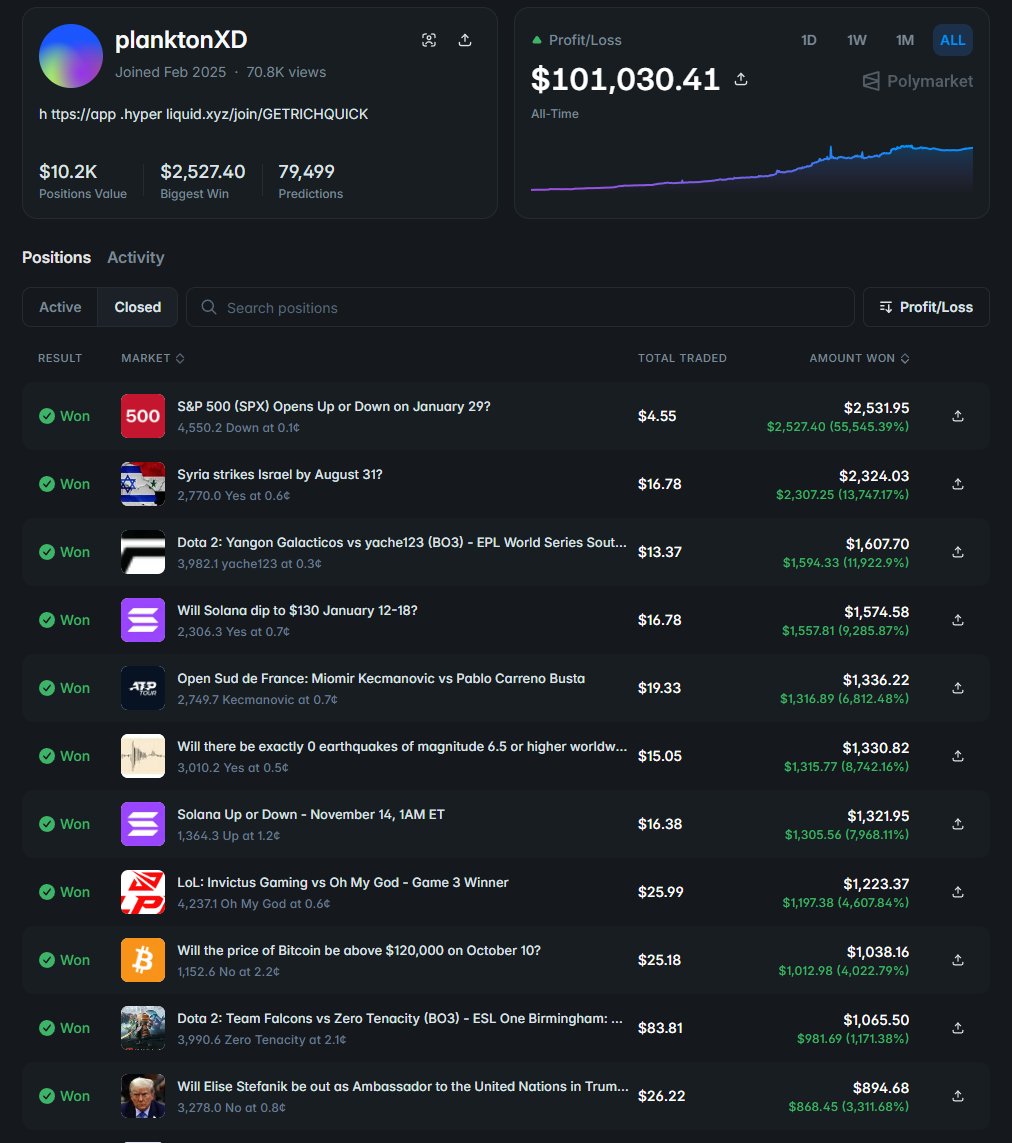
Task: Click the 79,499 Predictions stat
Action: tap(311, 180)
